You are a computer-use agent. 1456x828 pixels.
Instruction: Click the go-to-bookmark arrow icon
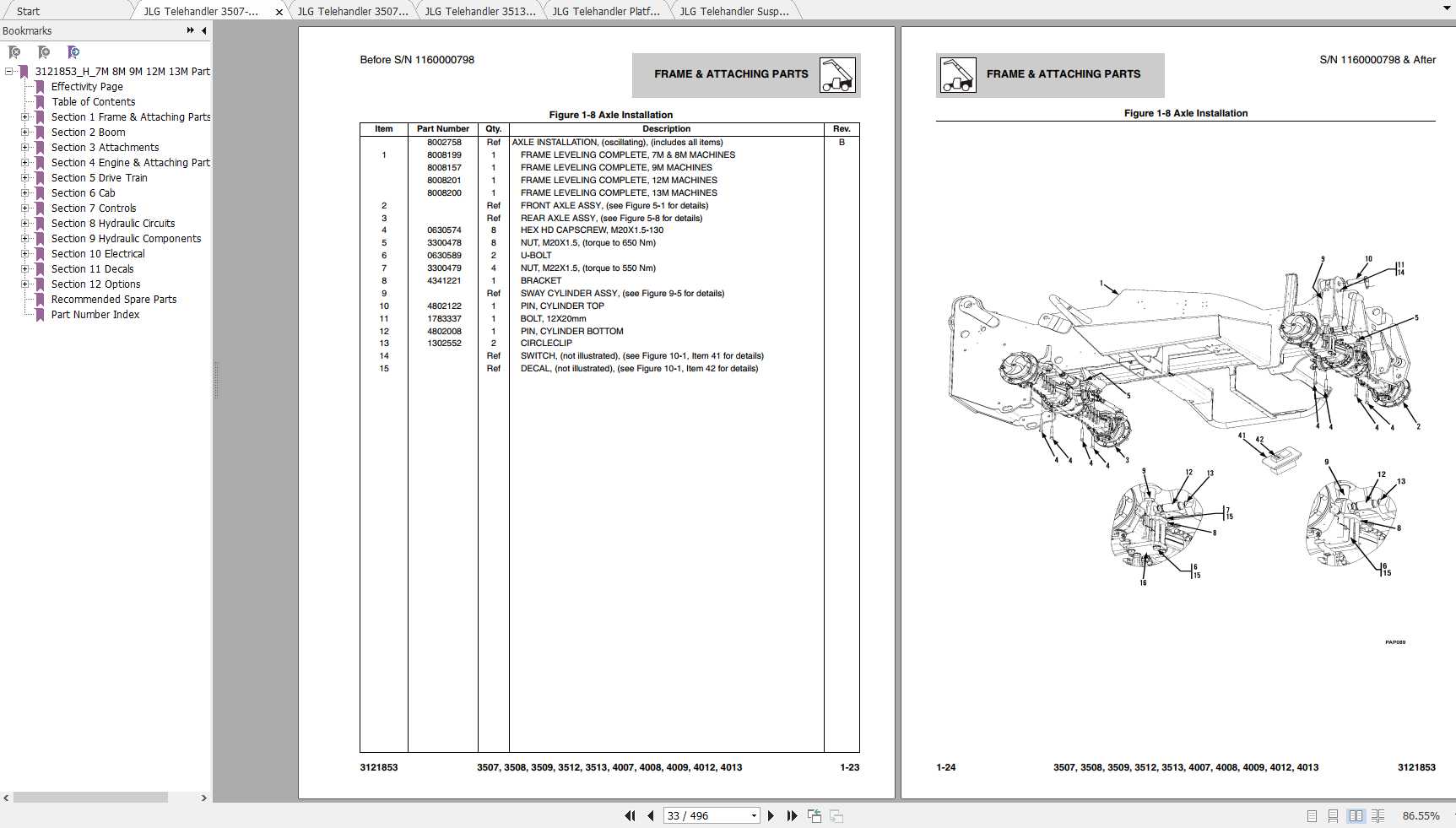[73, 52]
